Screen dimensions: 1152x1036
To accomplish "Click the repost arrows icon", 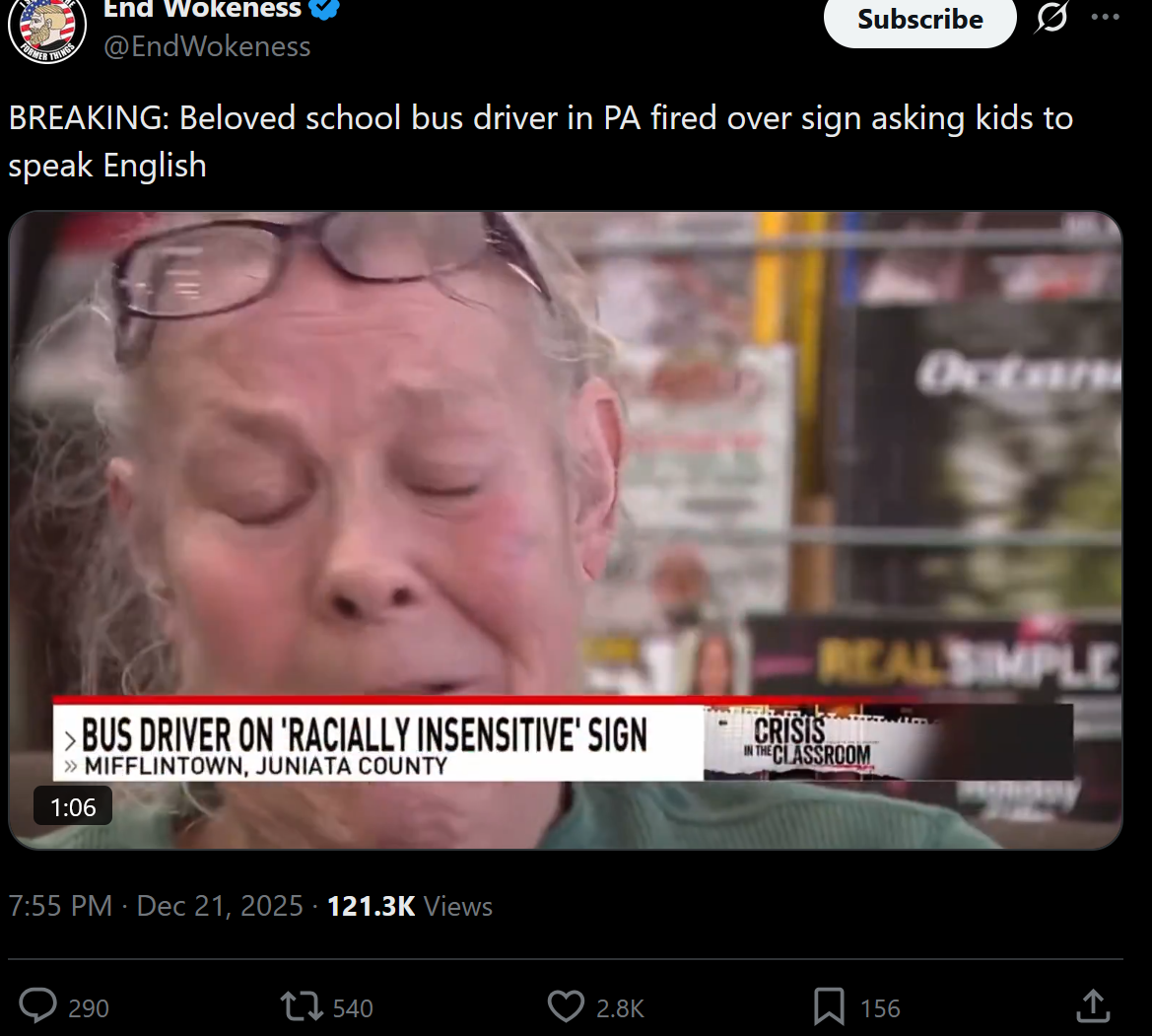I will tap(302, 1006).
